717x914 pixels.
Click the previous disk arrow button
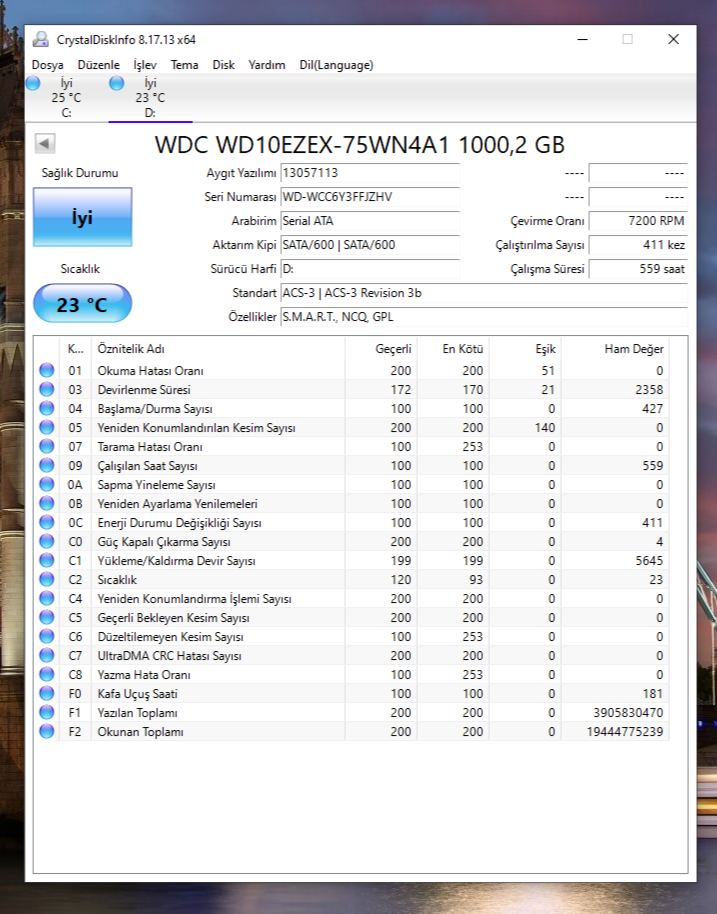[45, 143]
